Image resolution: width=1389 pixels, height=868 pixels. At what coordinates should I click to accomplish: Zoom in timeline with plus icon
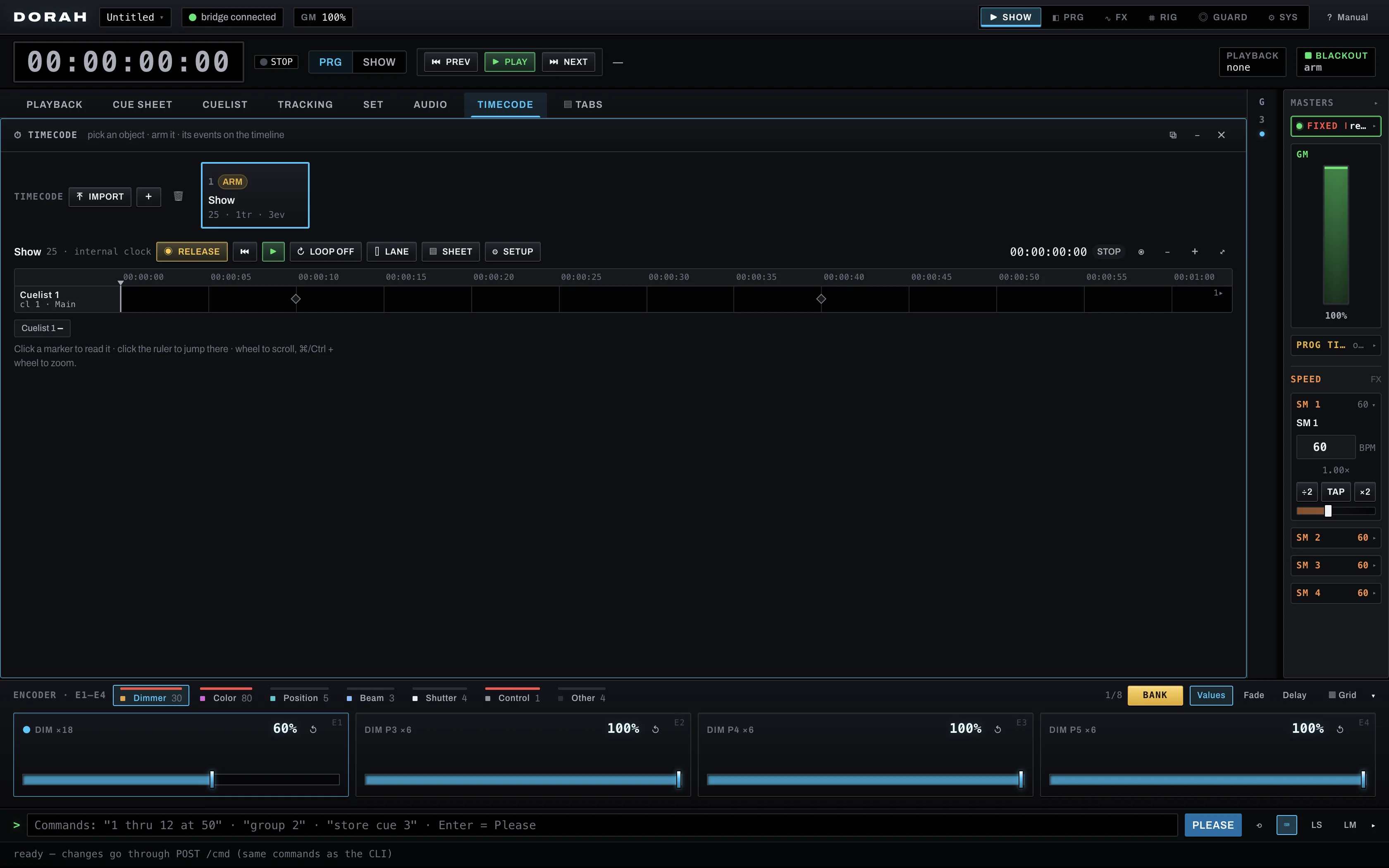(x=1194, y=251)
